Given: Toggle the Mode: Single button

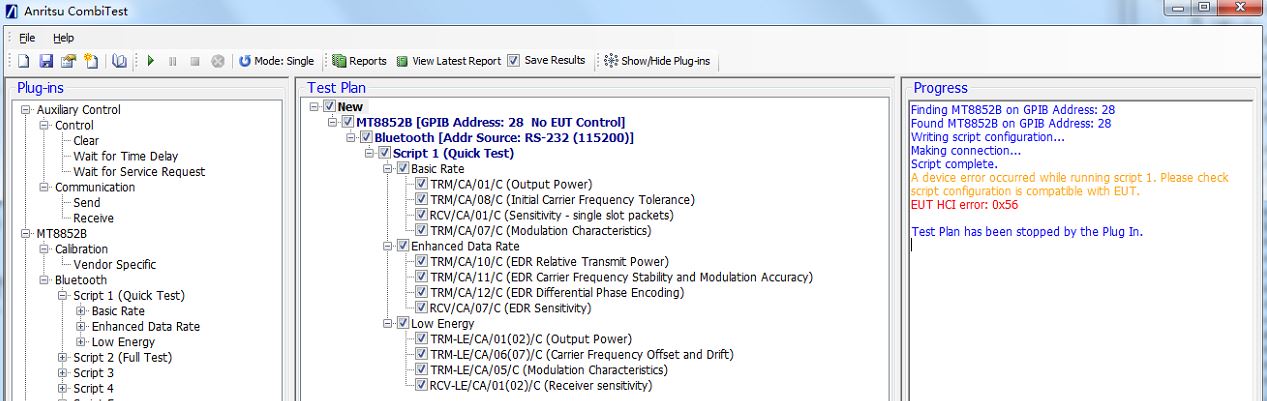Looking at the screenshot, I should [x=276, y=61].
